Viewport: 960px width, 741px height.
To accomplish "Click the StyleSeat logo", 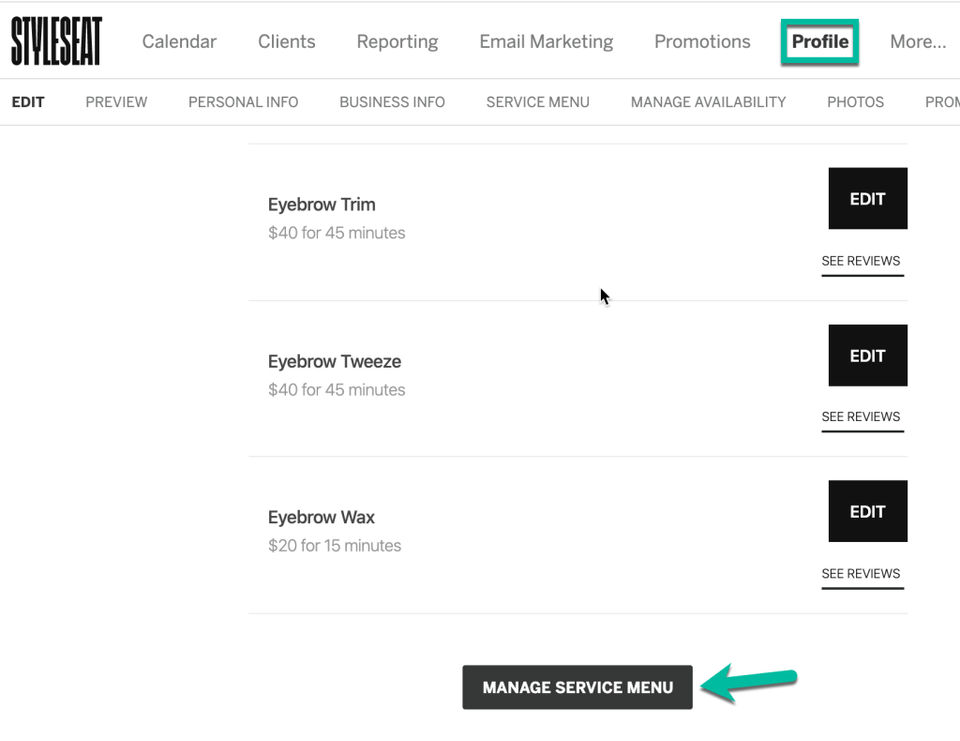I will [56, 41].
